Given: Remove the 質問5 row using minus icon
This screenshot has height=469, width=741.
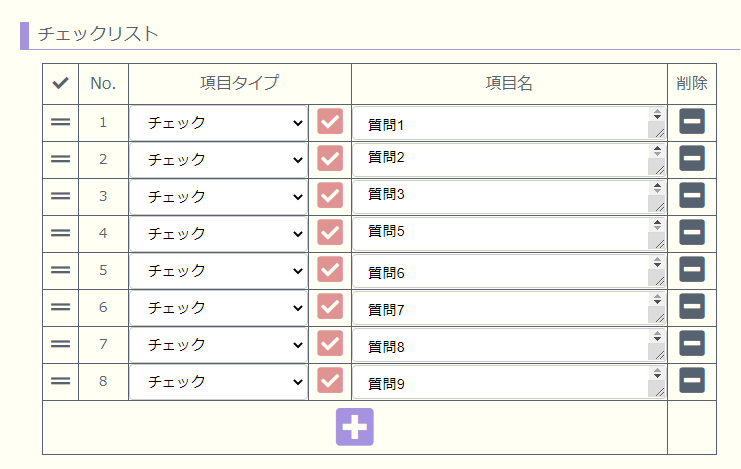Looking at the screenshot, I should 692,232.
